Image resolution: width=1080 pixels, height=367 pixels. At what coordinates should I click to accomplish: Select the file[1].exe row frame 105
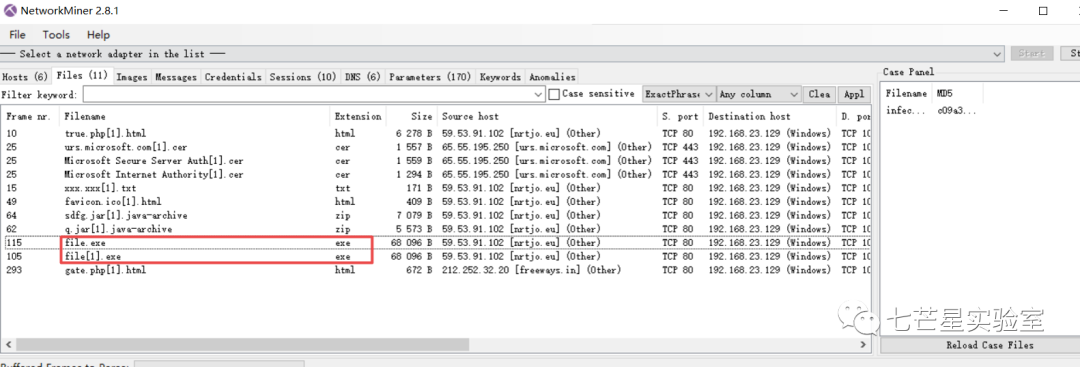[436, 256]
